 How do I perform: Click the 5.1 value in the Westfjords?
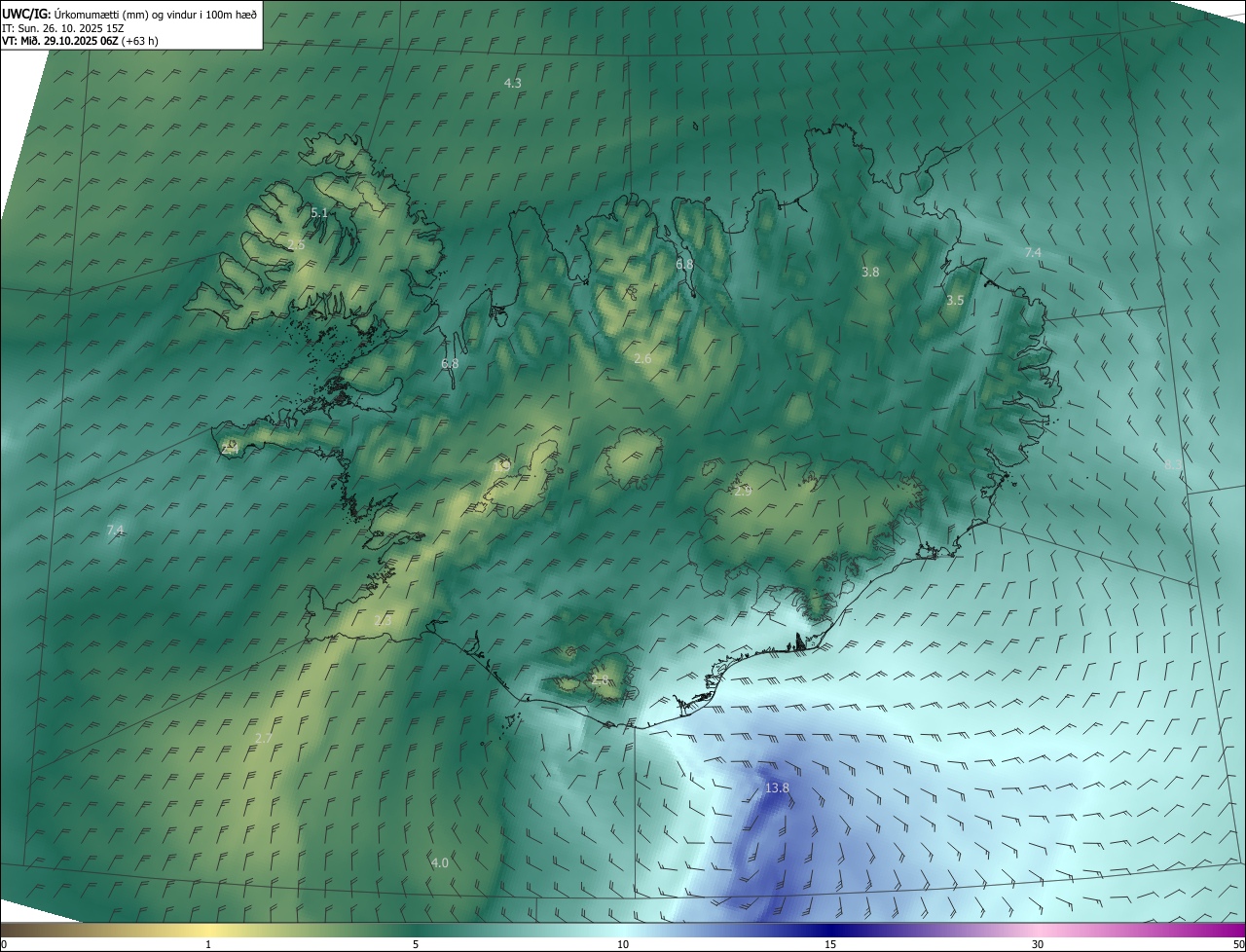tap(319, 212)
